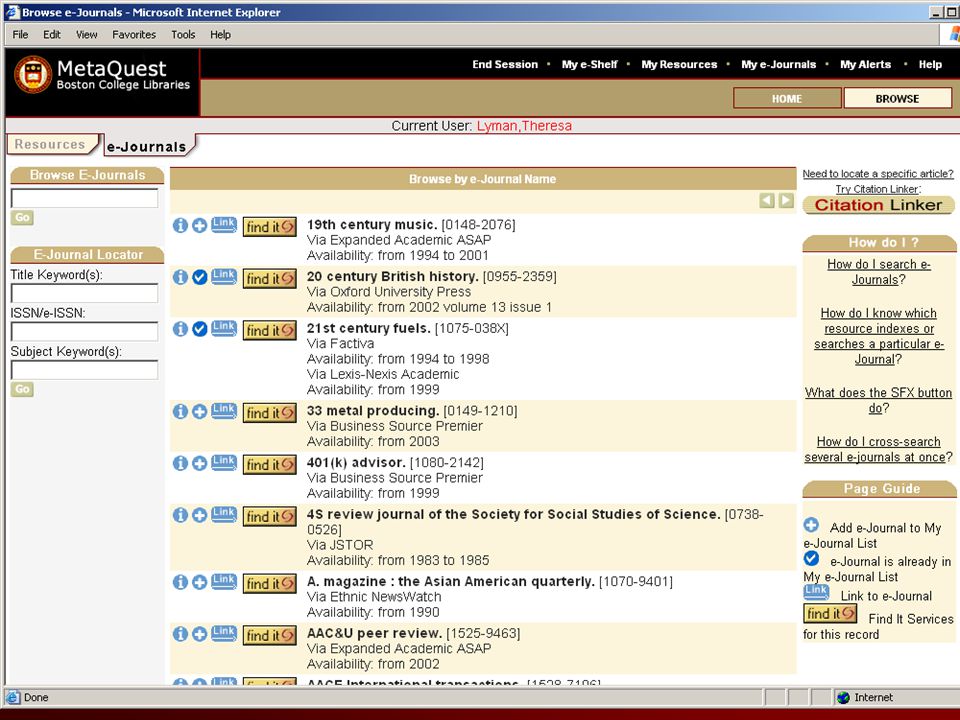The height and width of the screenshot is (720, 960).
Task: Toggle checkmark for 21st century fuels
Action: 200,329
